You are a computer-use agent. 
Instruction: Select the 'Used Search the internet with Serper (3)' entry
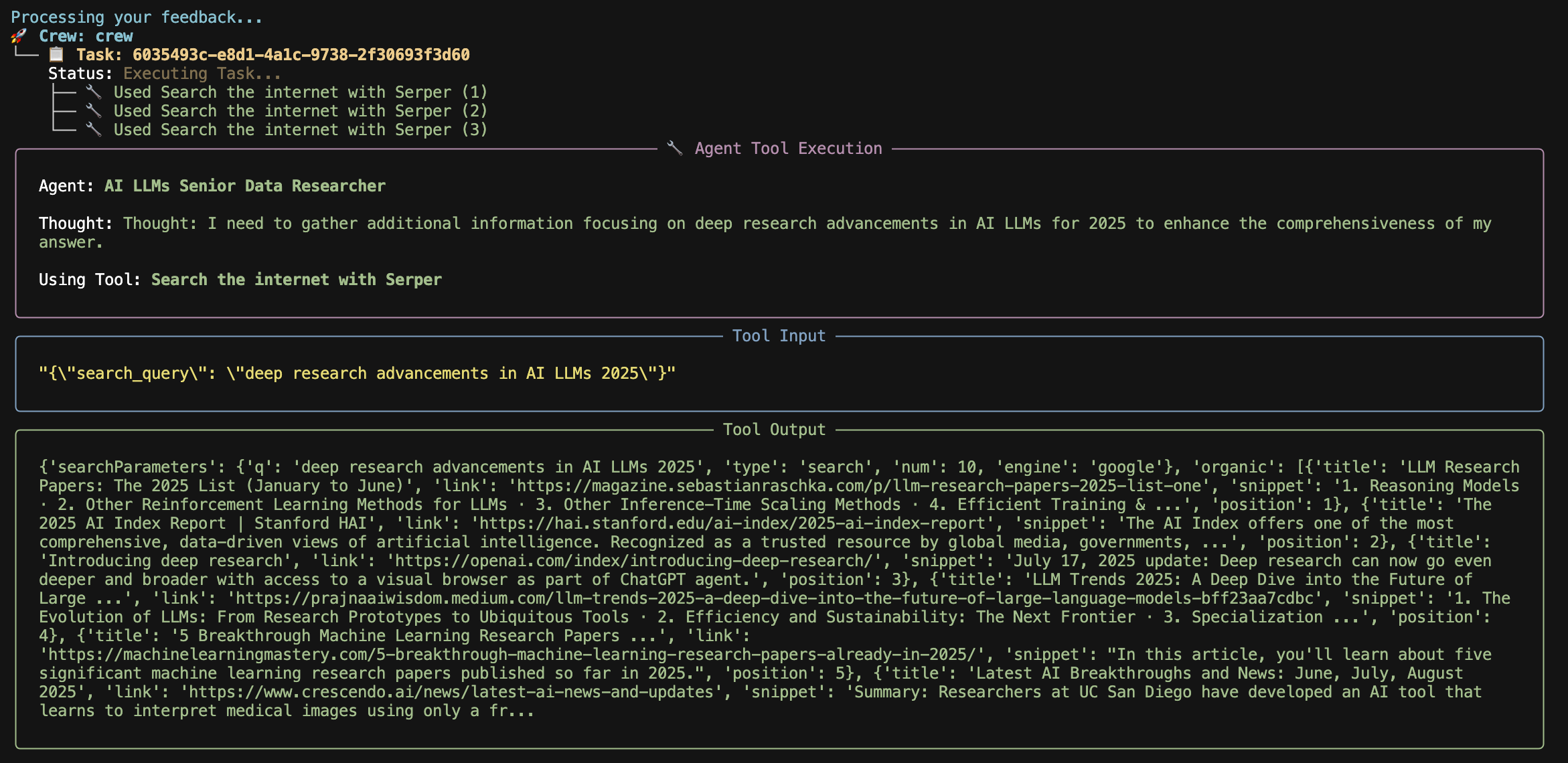(x=300, y=130)
